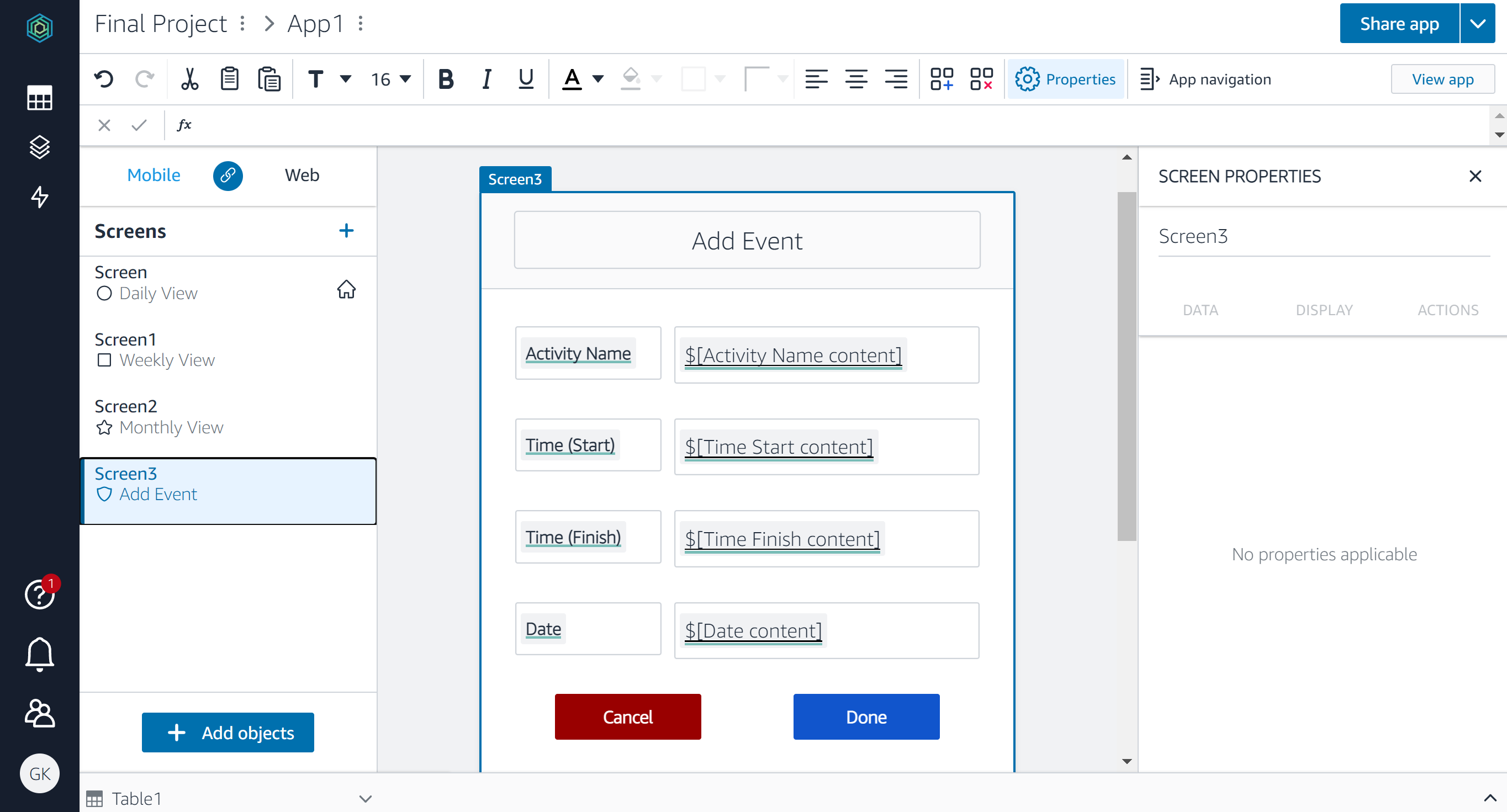Click the View app button
This screenshot has width=1507, height=812.
(x=1442, y=78)
